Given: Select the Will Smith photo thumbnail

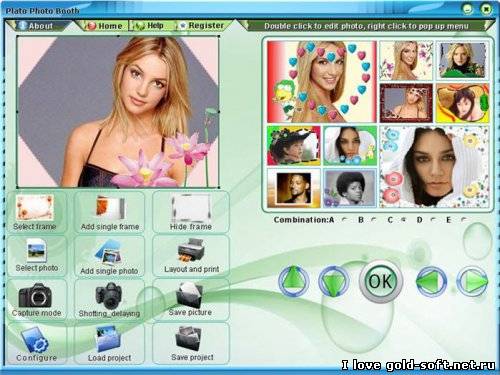Looking at the screenshot, I should pyautogui.click(x=294, y=188).
